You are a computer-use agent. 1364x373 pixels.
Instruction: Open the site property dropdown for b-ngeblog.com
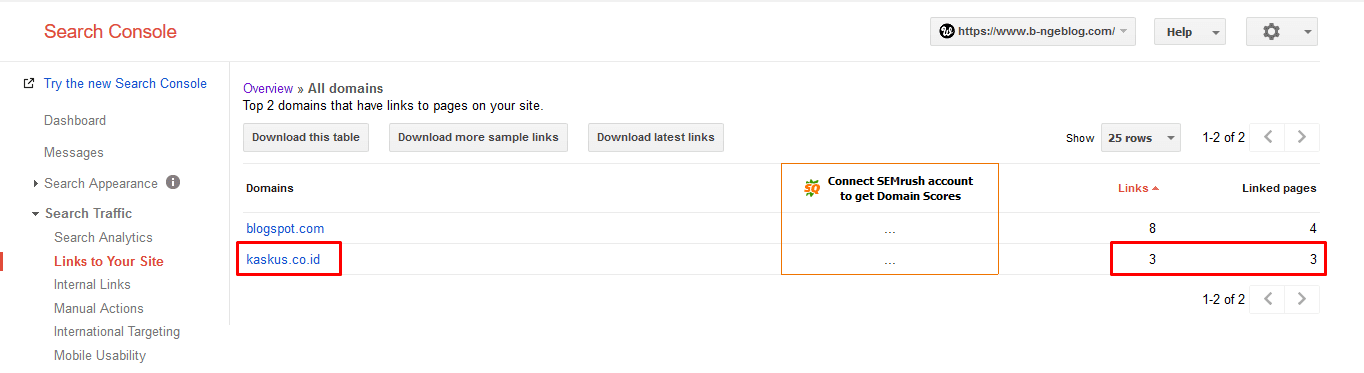[x=1034, y=32]
